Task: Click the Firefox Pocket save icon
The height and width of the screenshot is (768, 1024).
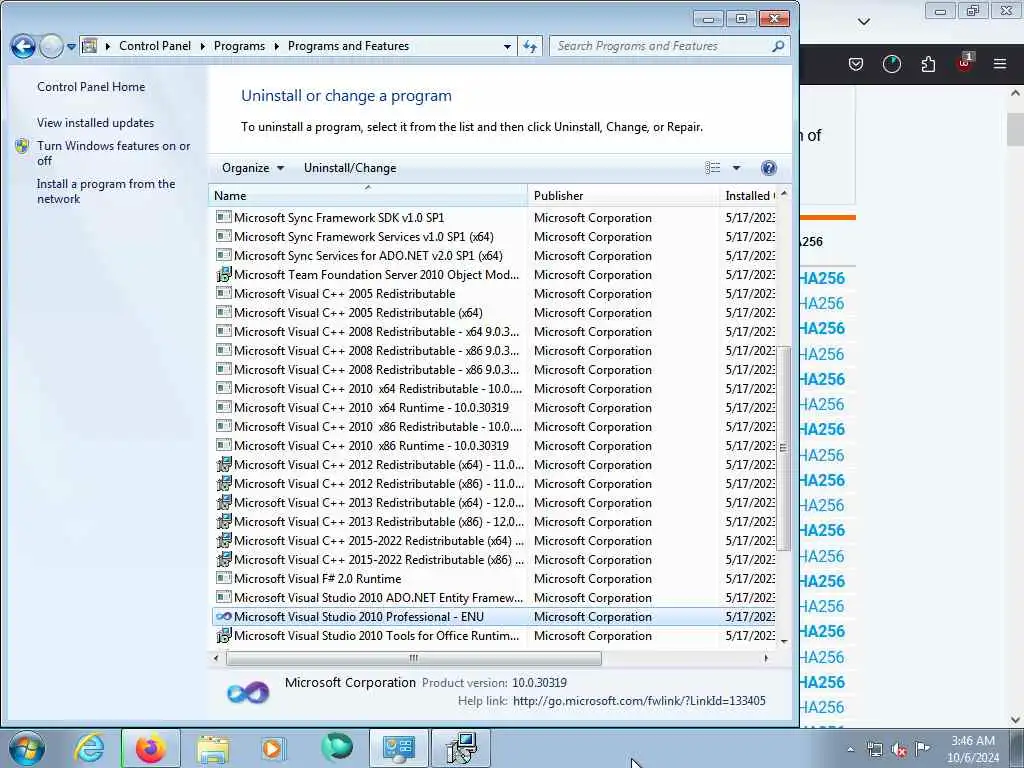Action: (x=856, y=64)
